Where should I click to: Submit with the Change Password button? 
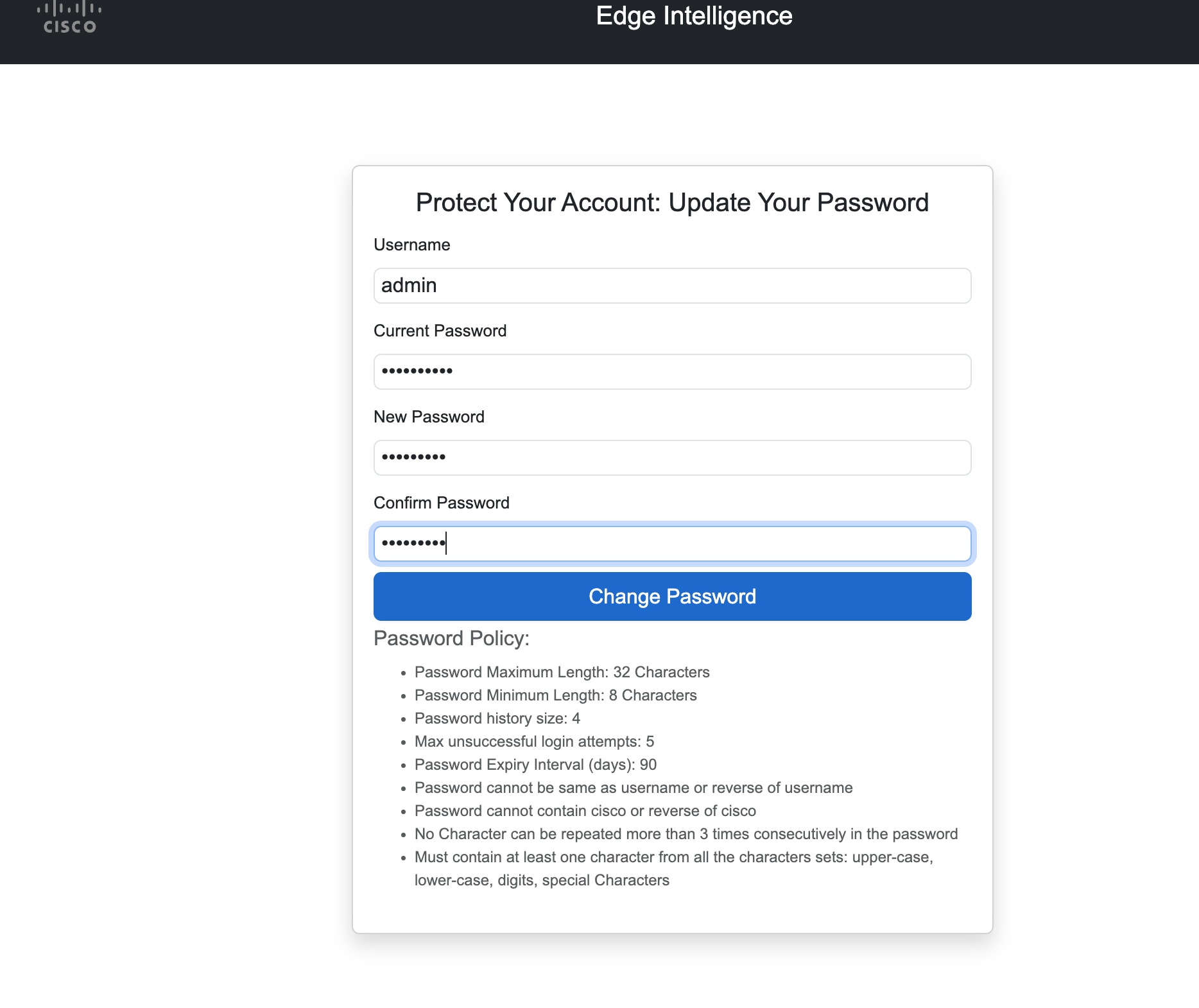coord(672,596)
